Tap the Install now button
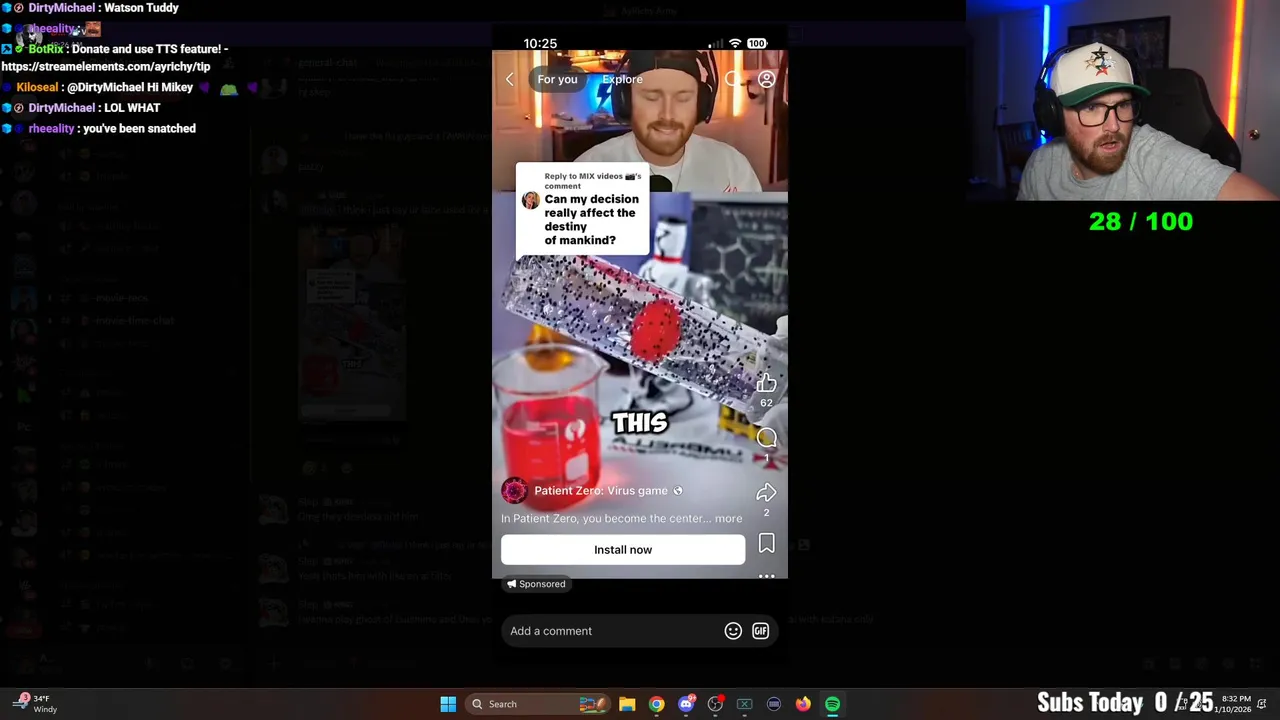1280x720 pixels. 623,549
